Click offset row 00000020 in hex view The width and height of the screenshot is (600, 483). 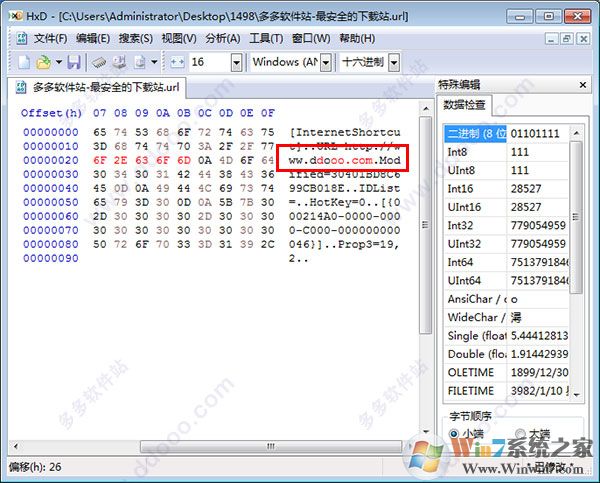[x=51, y=160]
